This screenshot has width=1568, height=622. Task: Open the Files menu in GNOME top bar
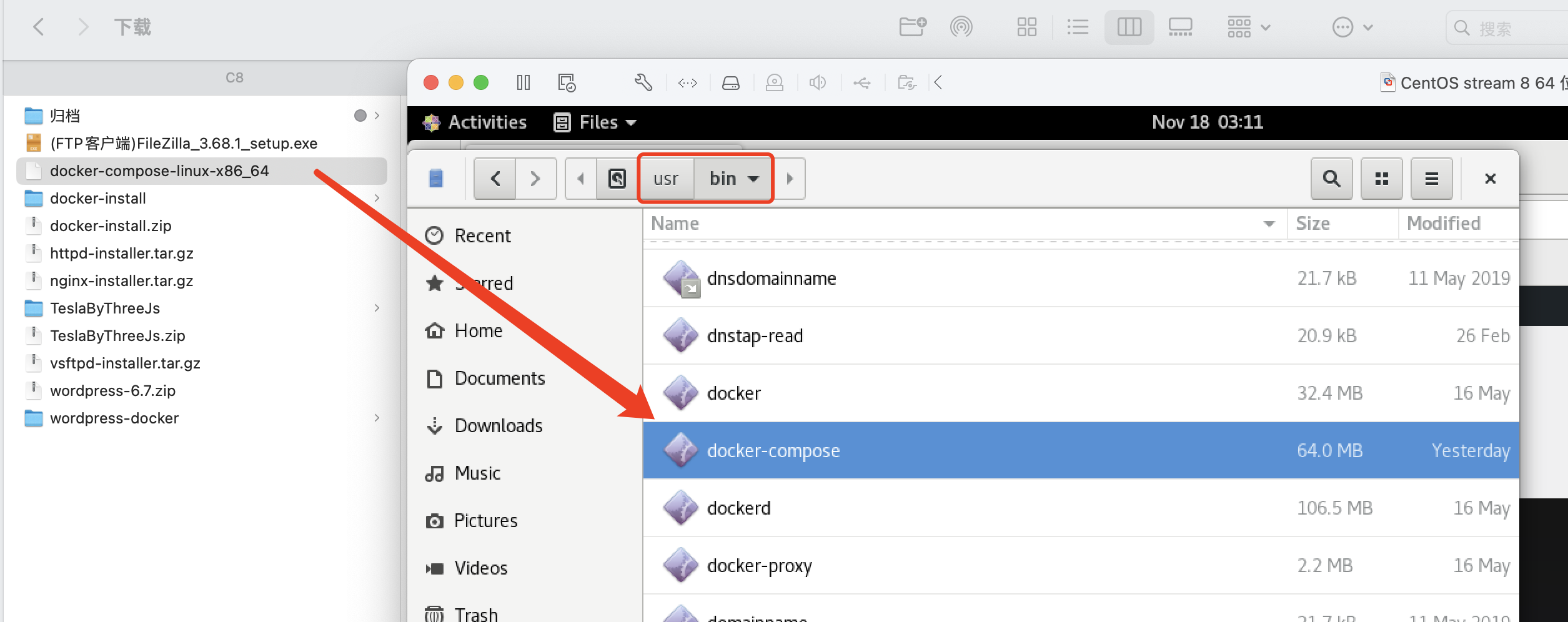[x=594, y=122]
